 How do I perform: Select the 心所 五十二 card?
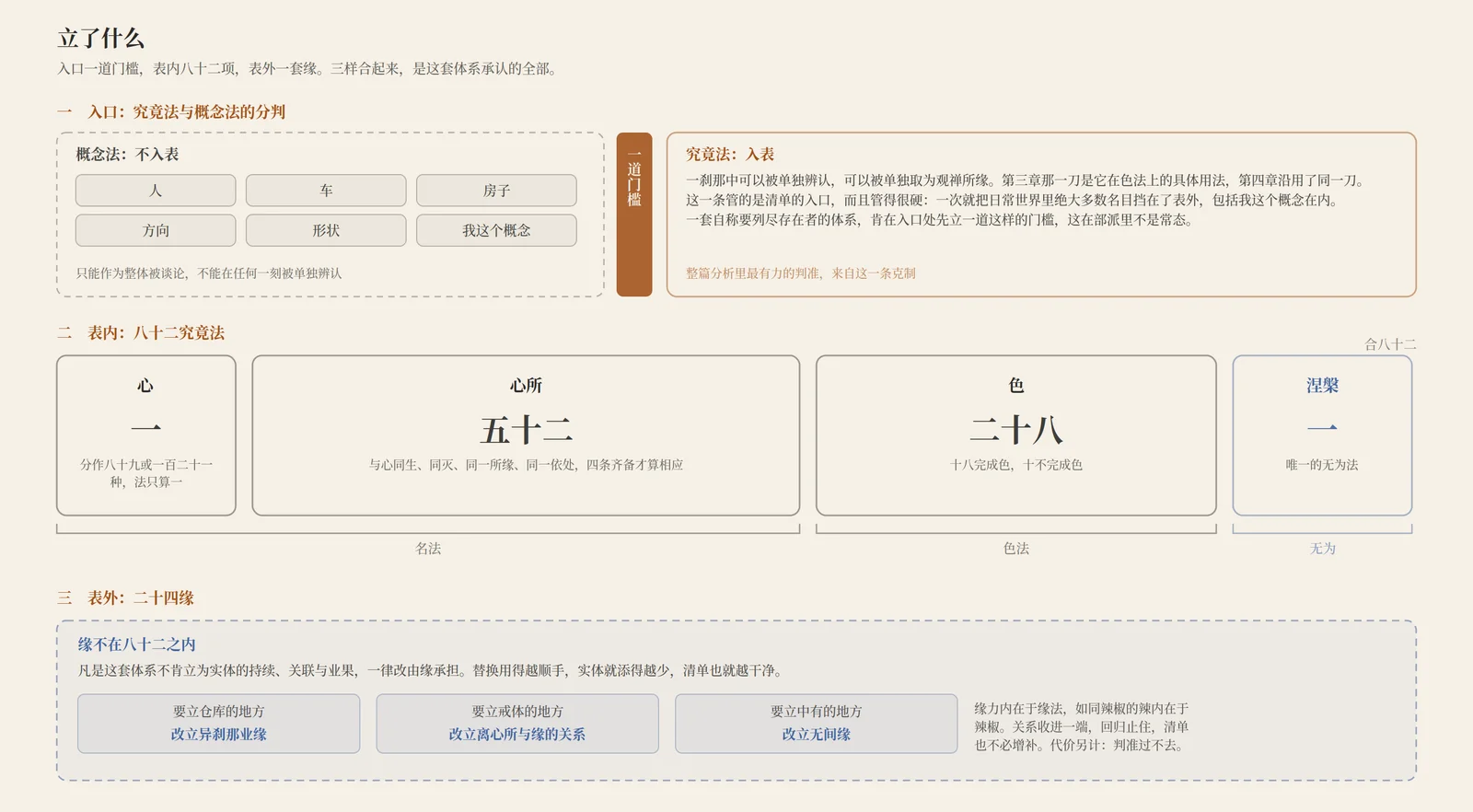(526, 435)
